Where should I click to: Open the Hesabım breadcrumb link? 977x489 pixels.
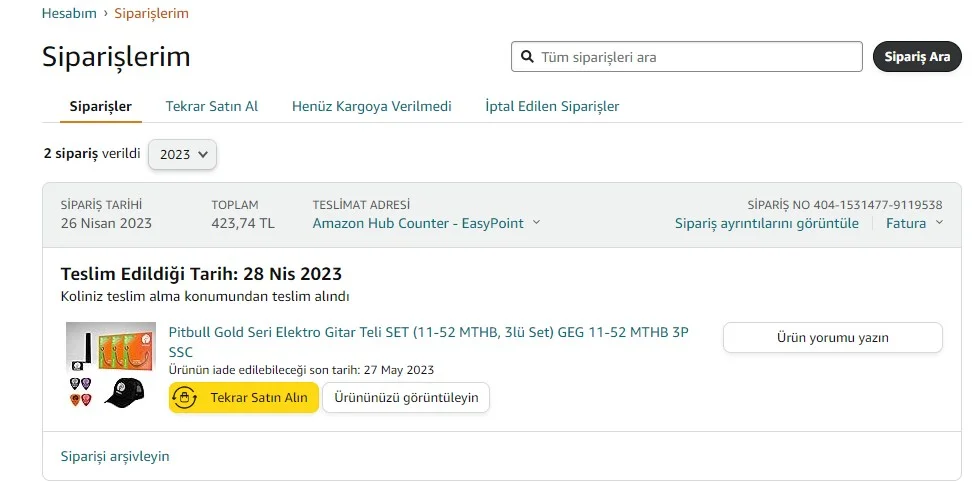[x=69, y=13]
